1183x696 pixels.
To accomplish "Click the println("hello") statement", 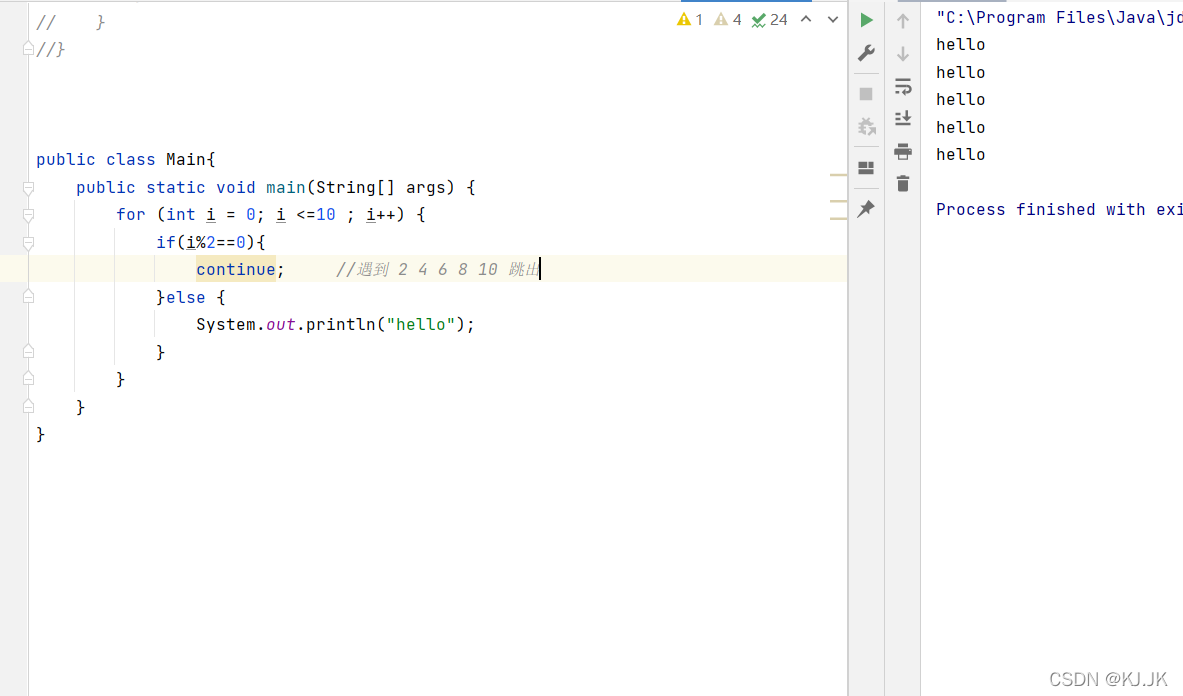I will [335, 324].
